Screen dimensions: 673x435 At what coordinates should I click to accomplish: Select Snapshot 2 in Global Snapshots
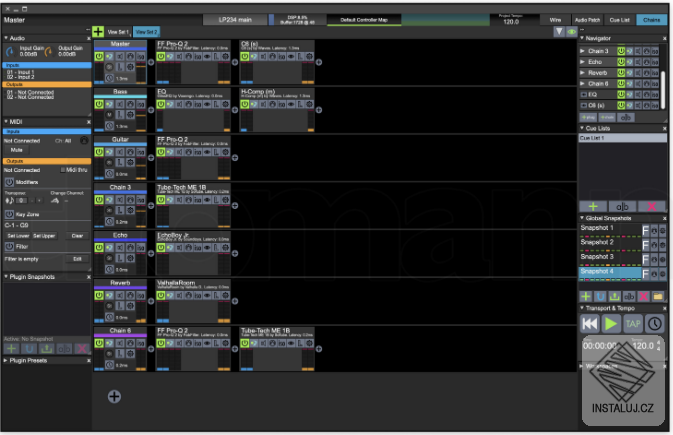(609, 243)
